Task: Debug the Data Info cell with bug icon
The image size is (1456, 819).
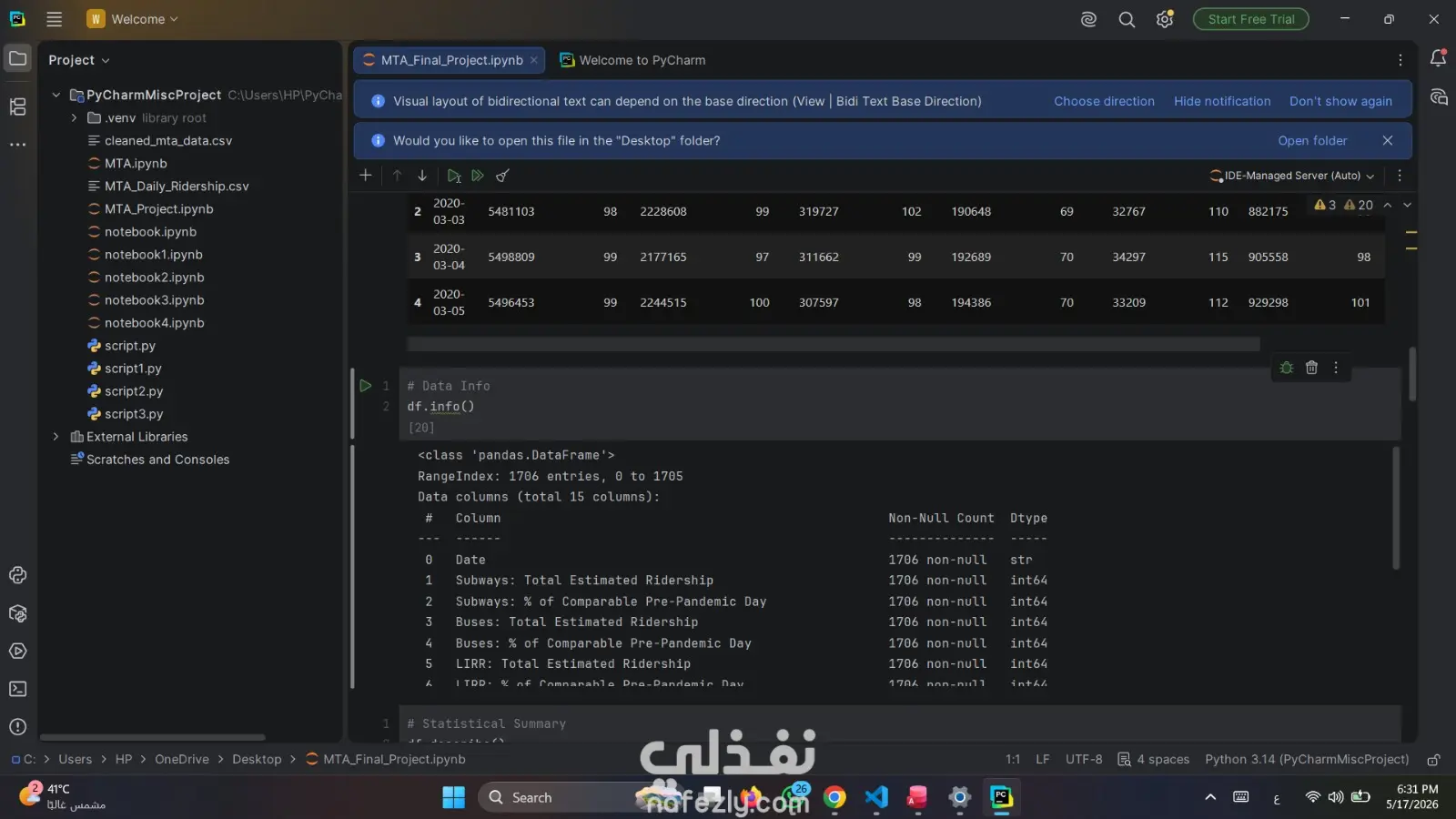Action: click(x=1287, y=368)
